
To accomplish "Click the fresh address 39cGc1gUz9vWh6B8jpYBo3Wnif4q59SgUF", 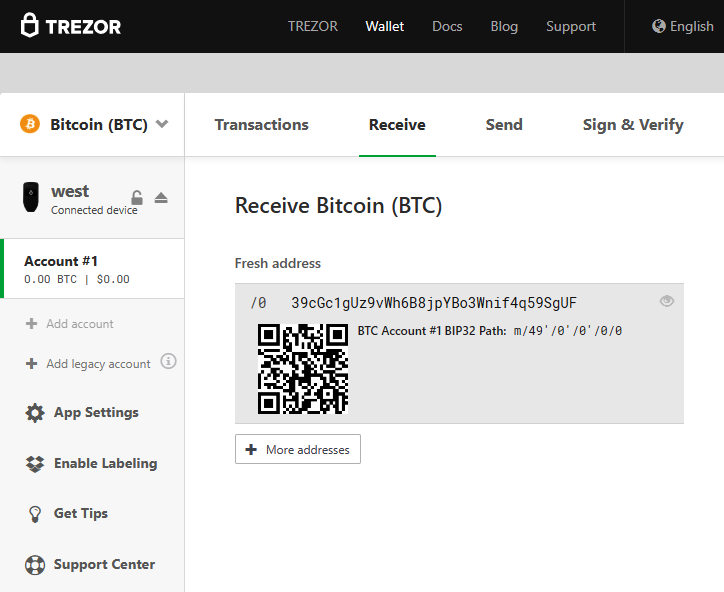I will tap(434, 303).
